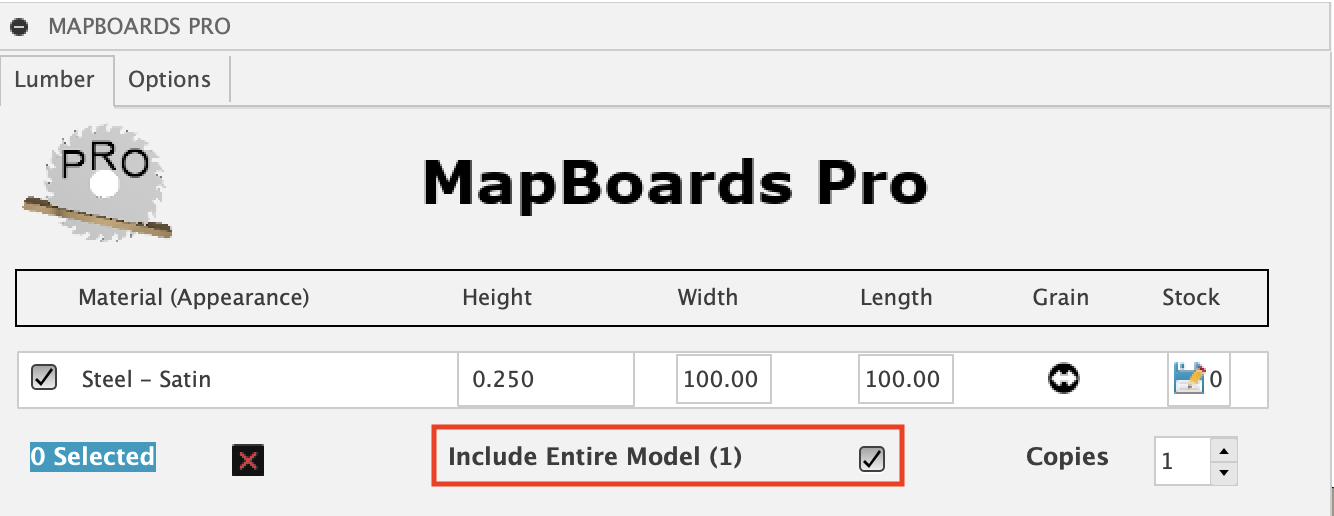Screen dimensions: 1334x516
Task: Increase Copies with the up arrow
Action: 1226,450
